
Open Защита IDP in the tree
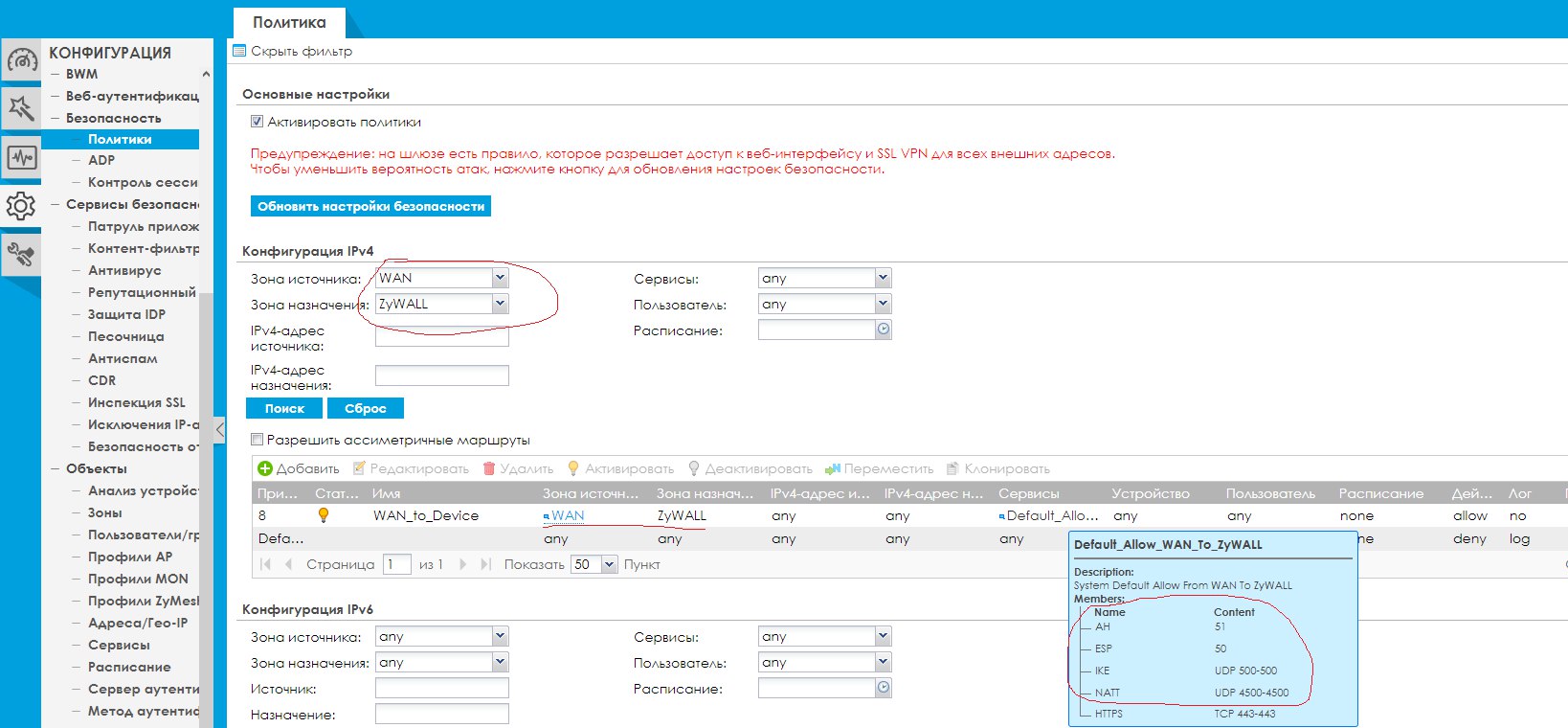pyautogui.click(x=126, y=314)
